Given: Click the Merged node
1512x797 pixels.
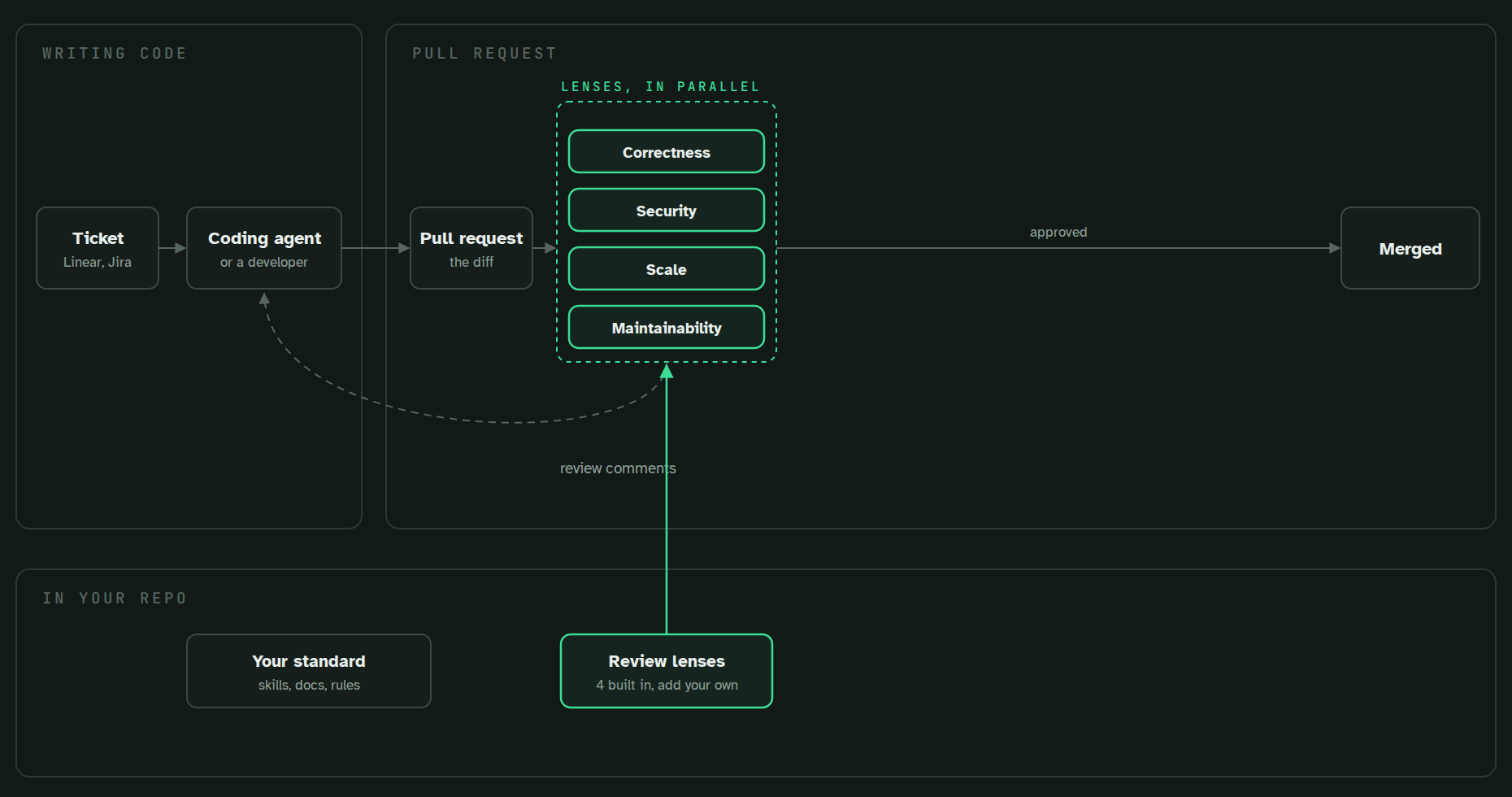Looking at the screenshot, I should coord(1410,248).
